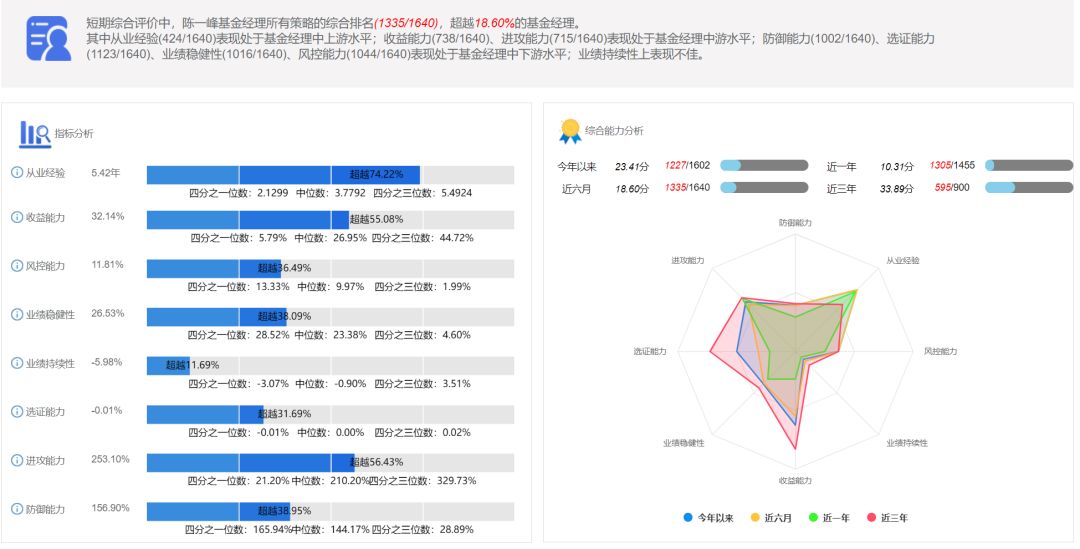Image resolution: width=1080 pixels, height=549 pixels.
Task: Click the 今年以来 score progress bar
Action: (x=764, y=165)
